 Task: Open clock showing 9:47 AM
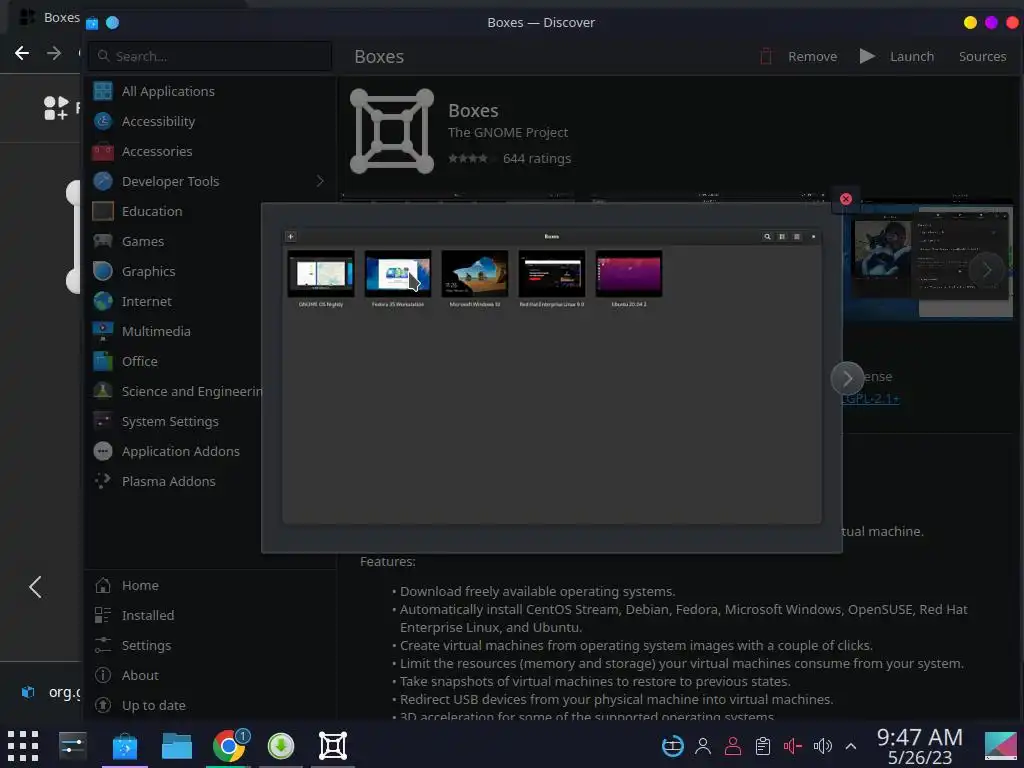(920, 746)
